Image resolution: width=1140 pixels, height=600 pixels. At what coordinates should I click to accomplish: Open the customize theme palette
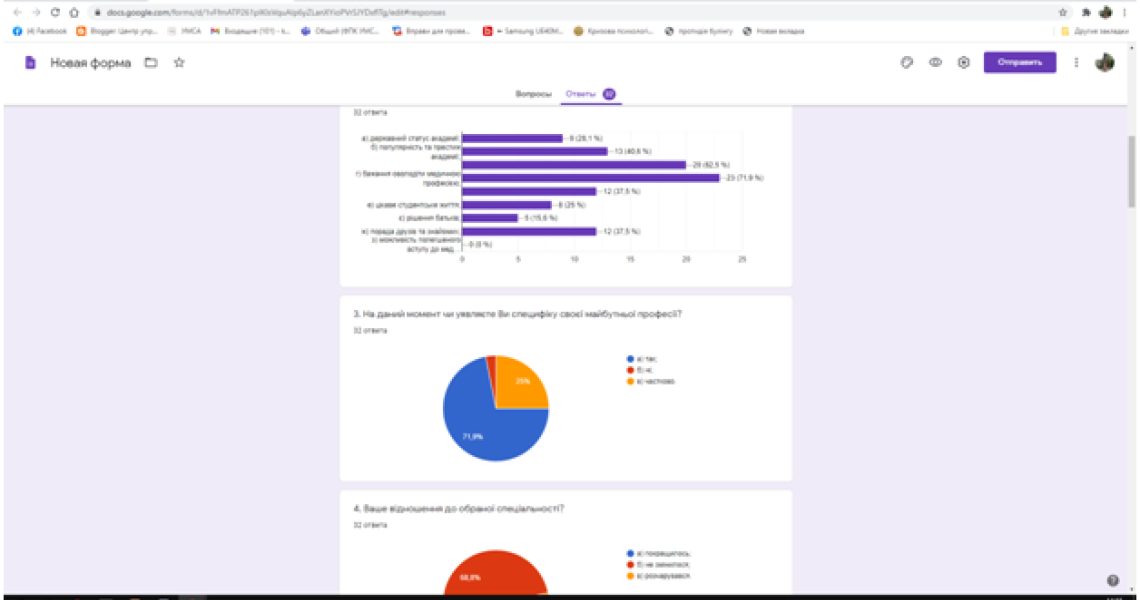pyautogui.click(x=907, y=63)
